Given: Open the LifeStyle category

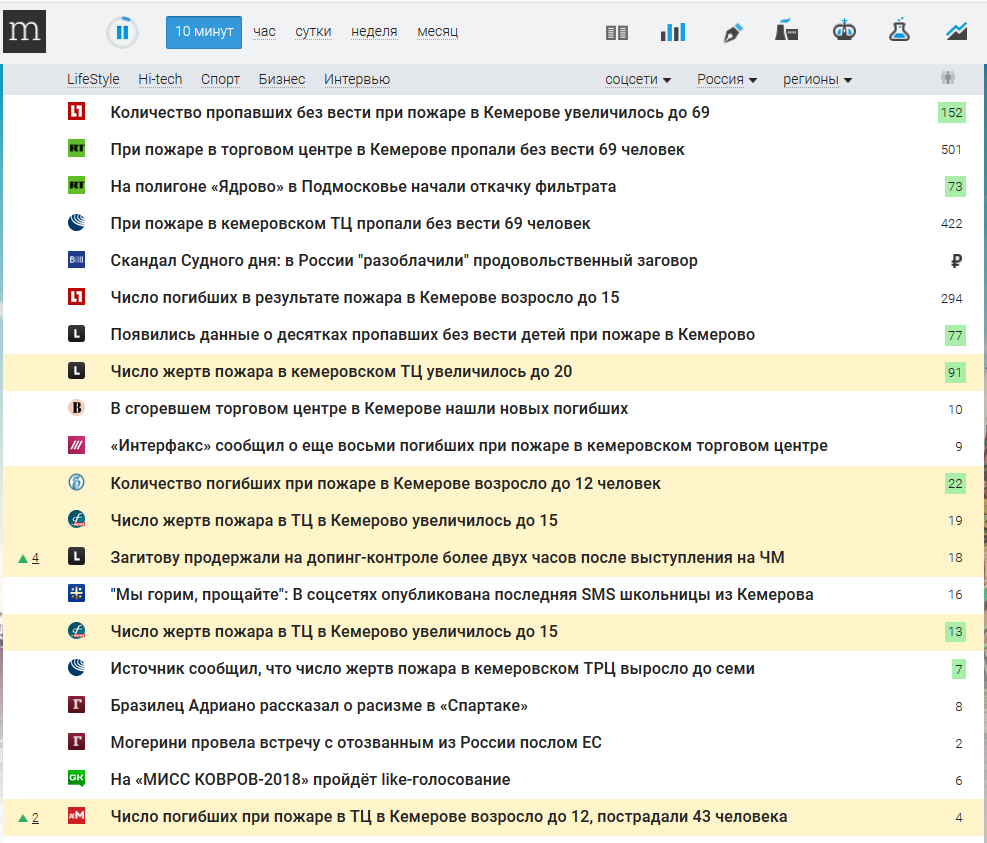Looking at the screenshot, I should (93, 79).
